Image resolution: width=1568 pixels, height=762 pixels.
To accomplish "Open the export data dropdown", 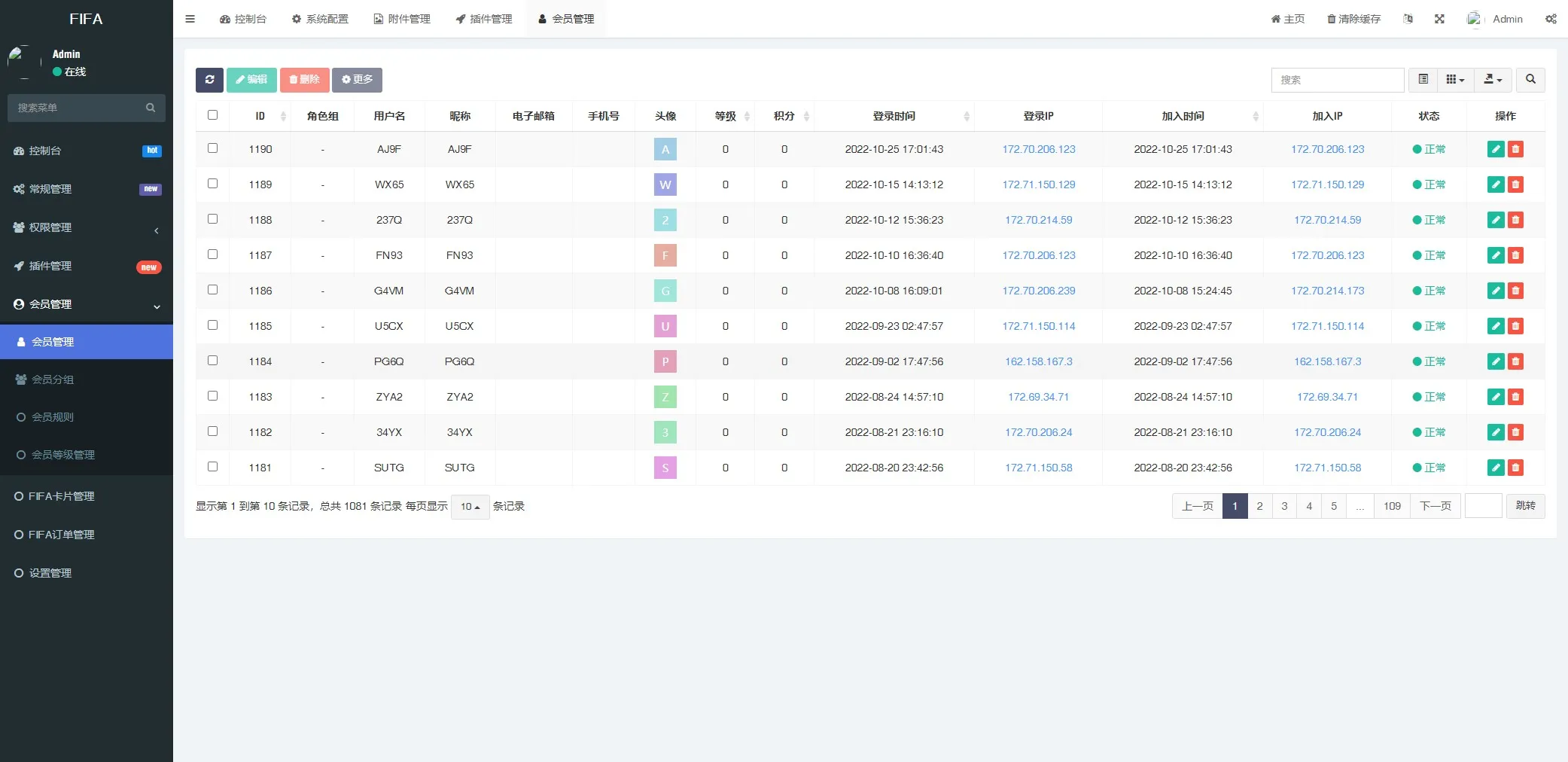I will click(1493, 80).
